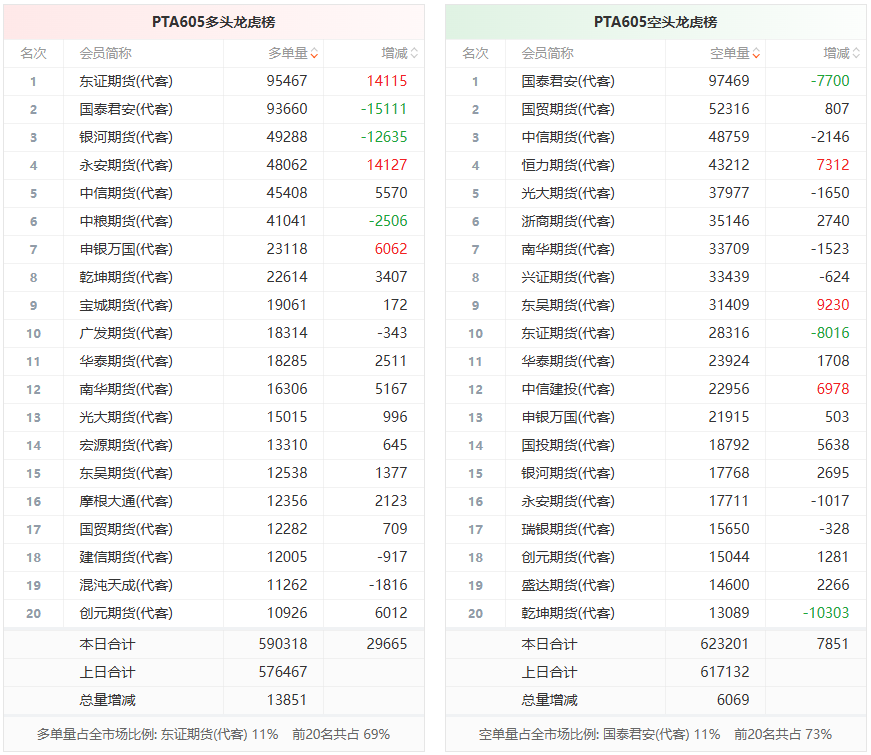Select 浙商期货(代客) row

(x=655, y=221)
